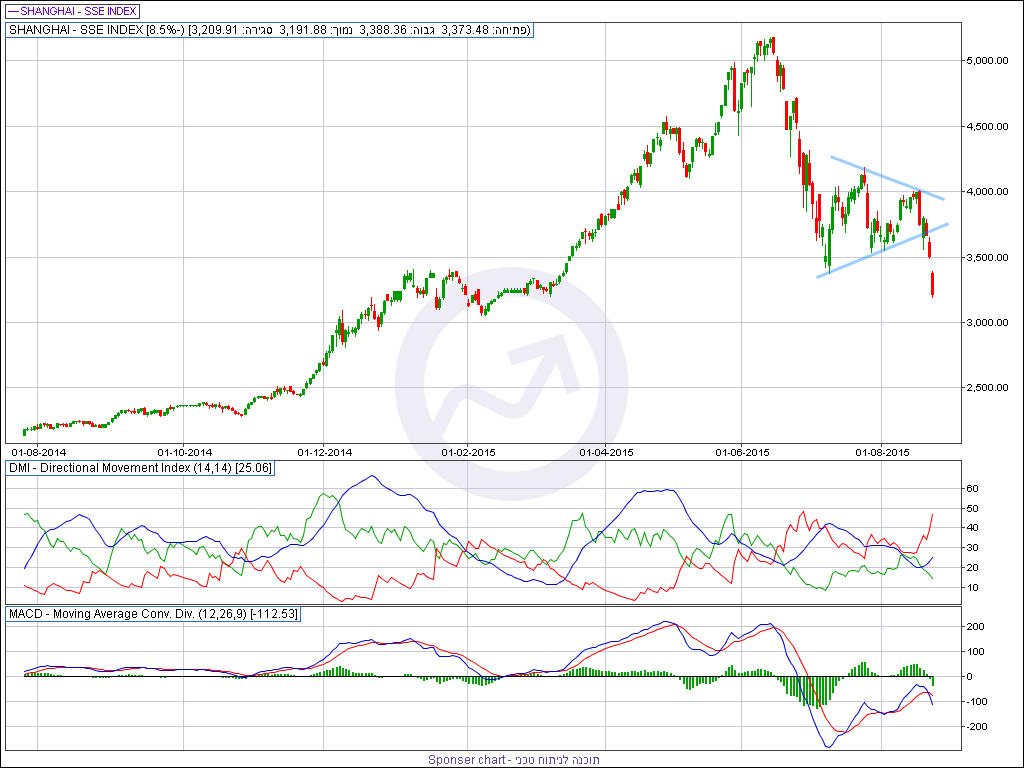1024x768 pixels.
Task: Click the 4,500.00 price axis label
Action: pos(987,126)
